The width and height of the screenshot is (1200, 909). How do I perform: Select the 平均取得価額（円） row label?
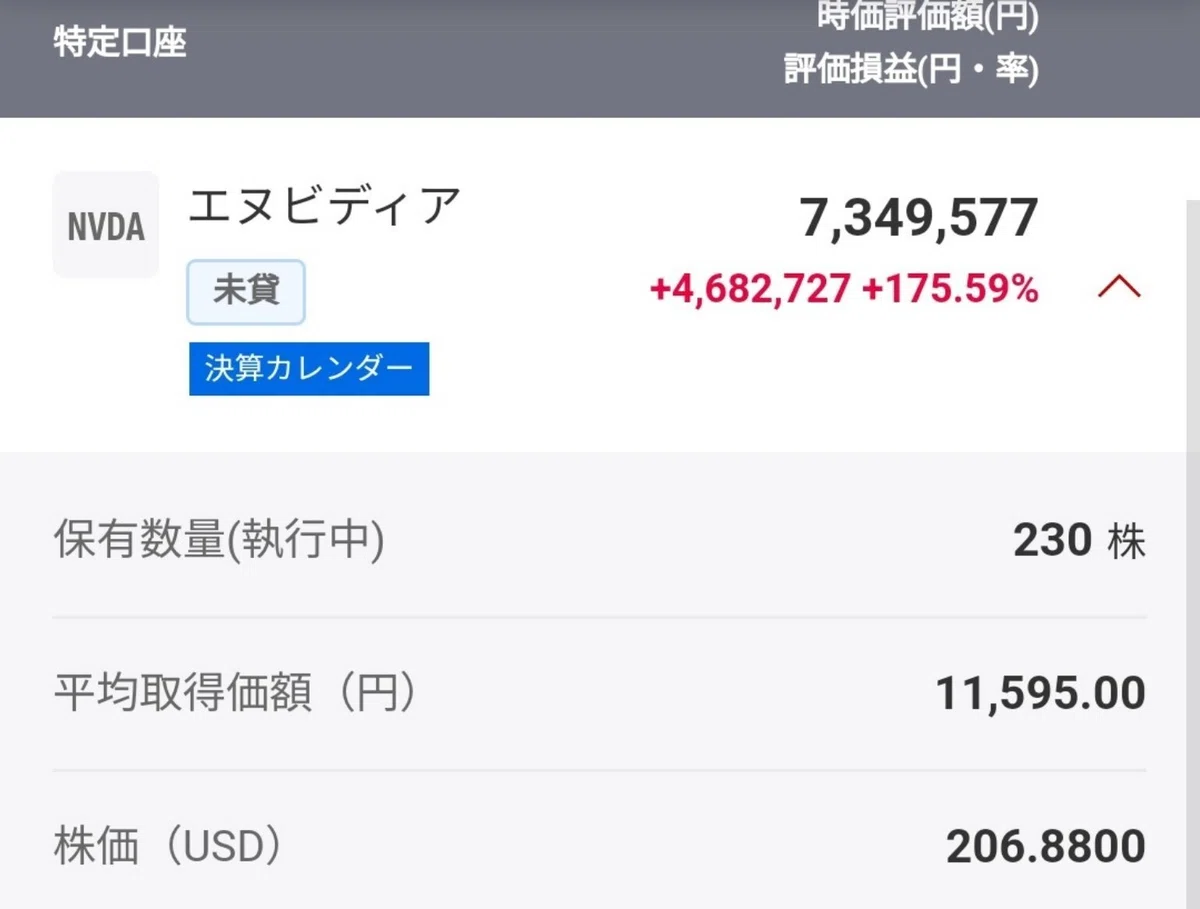235,693
